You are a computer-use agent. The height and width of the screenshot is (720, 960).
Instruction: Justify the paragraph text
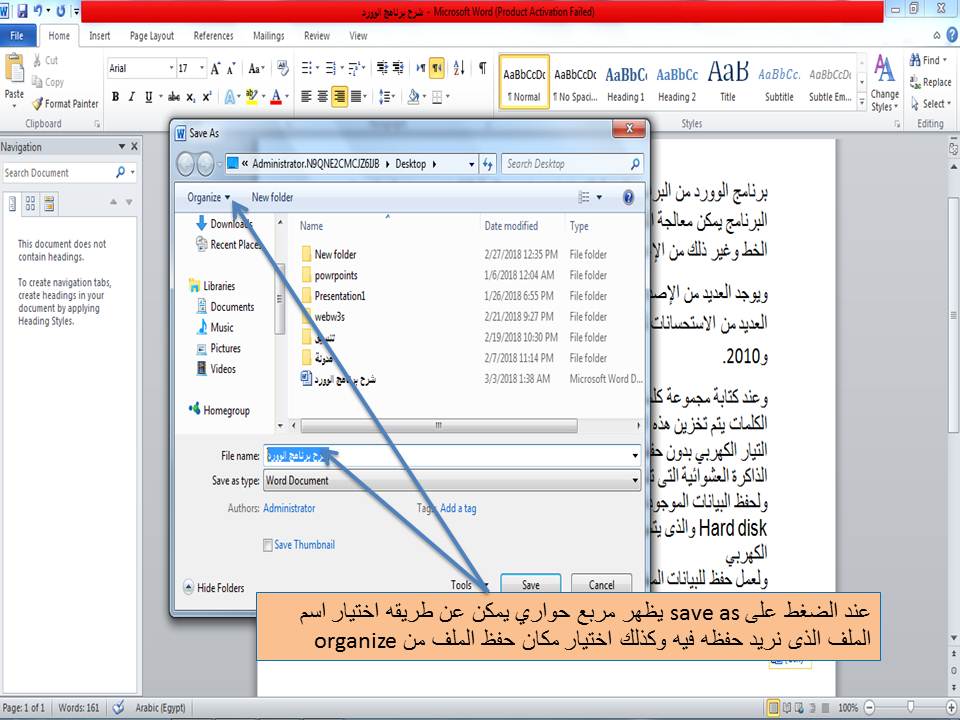point(356,97)
